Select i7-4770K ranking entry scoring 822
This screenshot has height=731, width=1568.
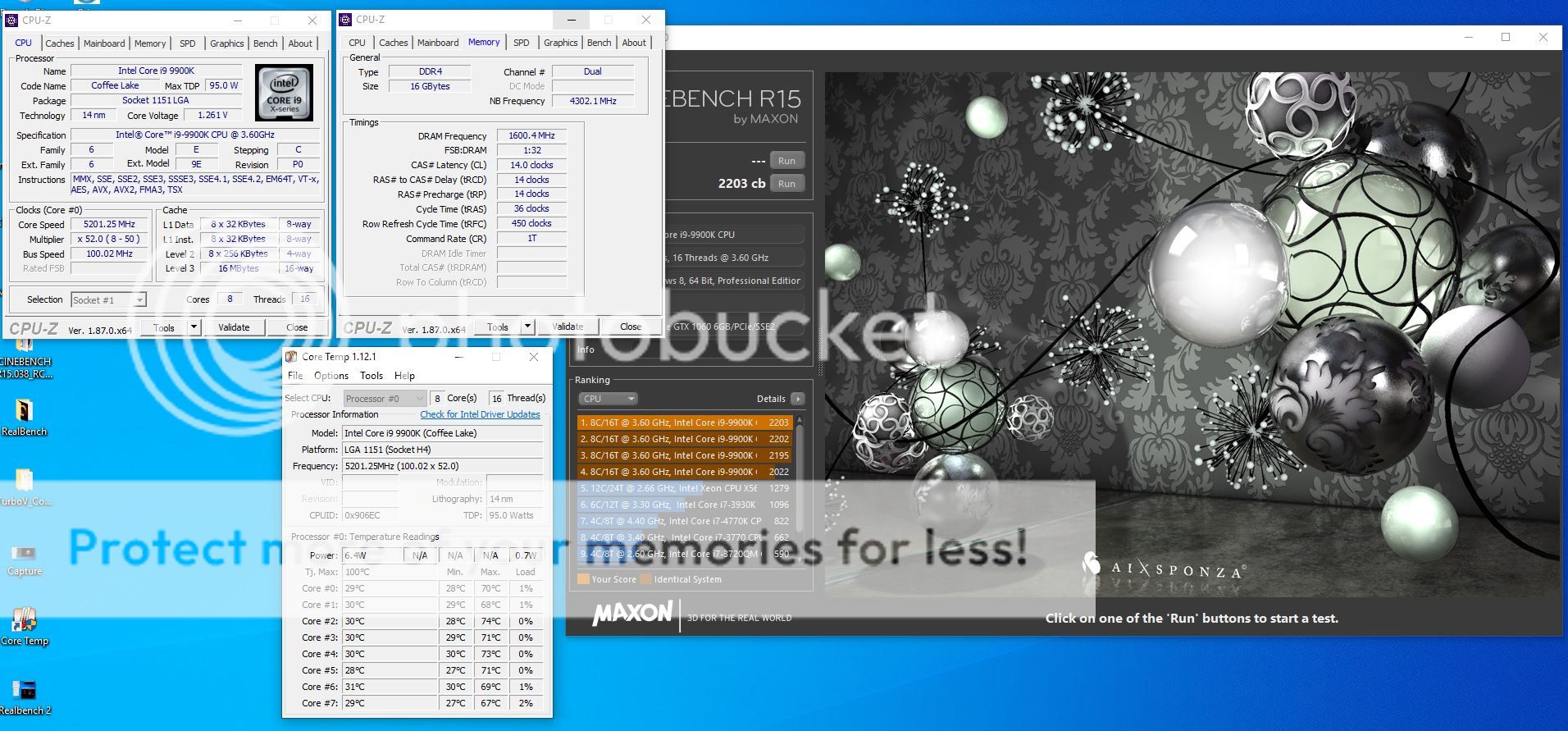tap(684, 521)
